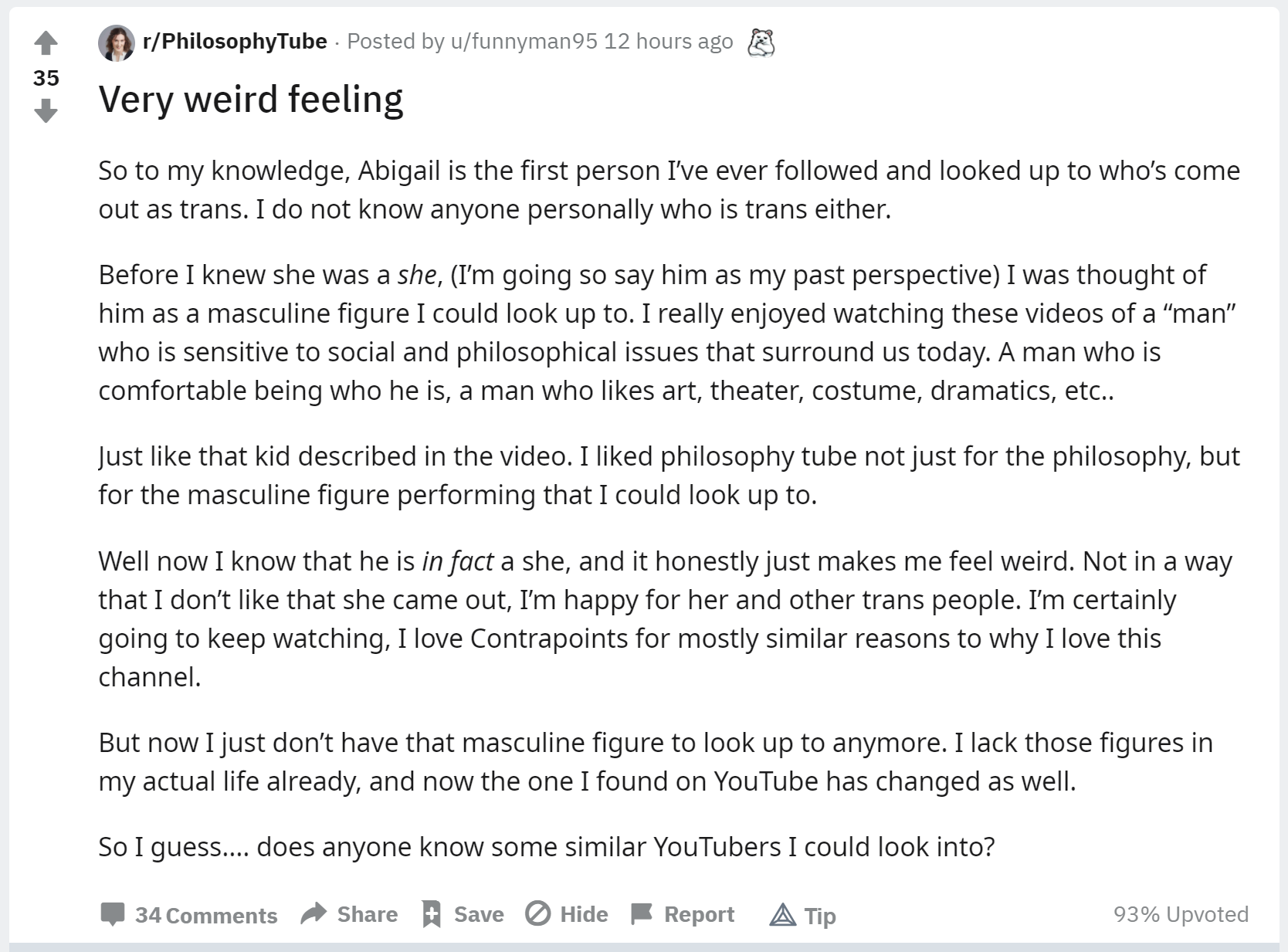Screen dimensions: 1288x952
Task: Open the 34 Comments section
Action: (188, 915)
